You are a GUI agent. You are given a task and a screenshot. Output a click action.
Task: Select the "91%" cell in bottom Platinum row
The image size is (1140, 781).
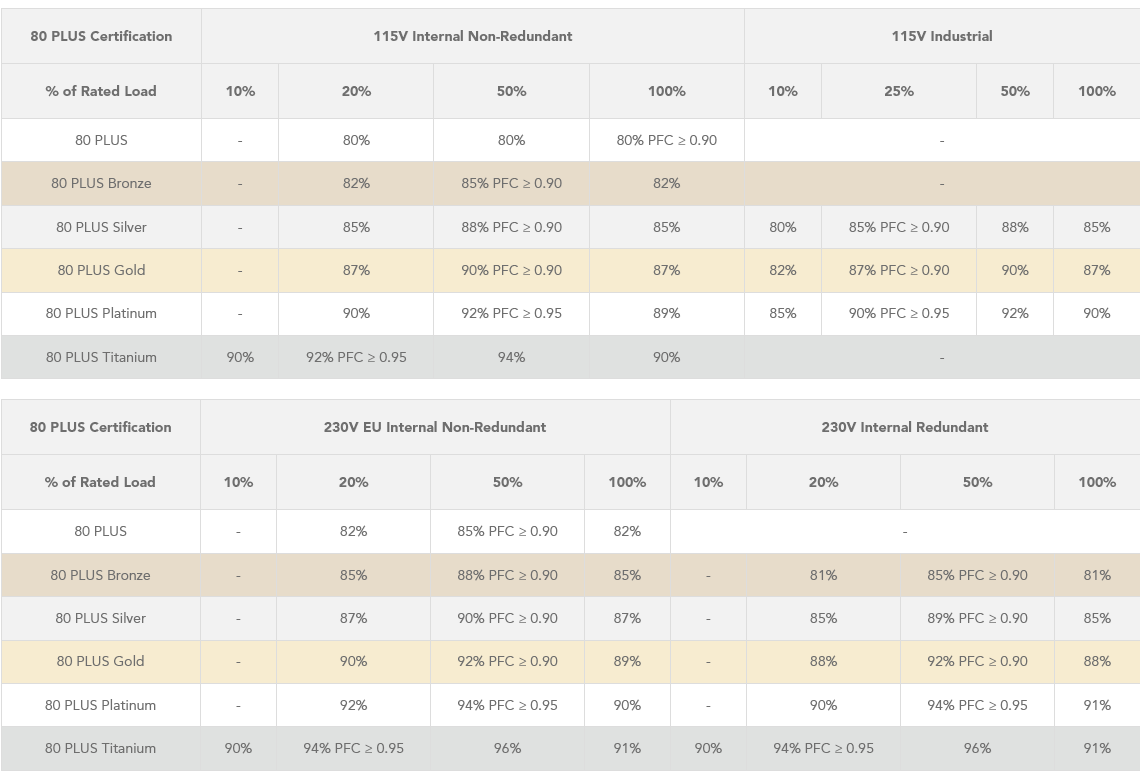pyautogui.click(x=1096, y=705)
